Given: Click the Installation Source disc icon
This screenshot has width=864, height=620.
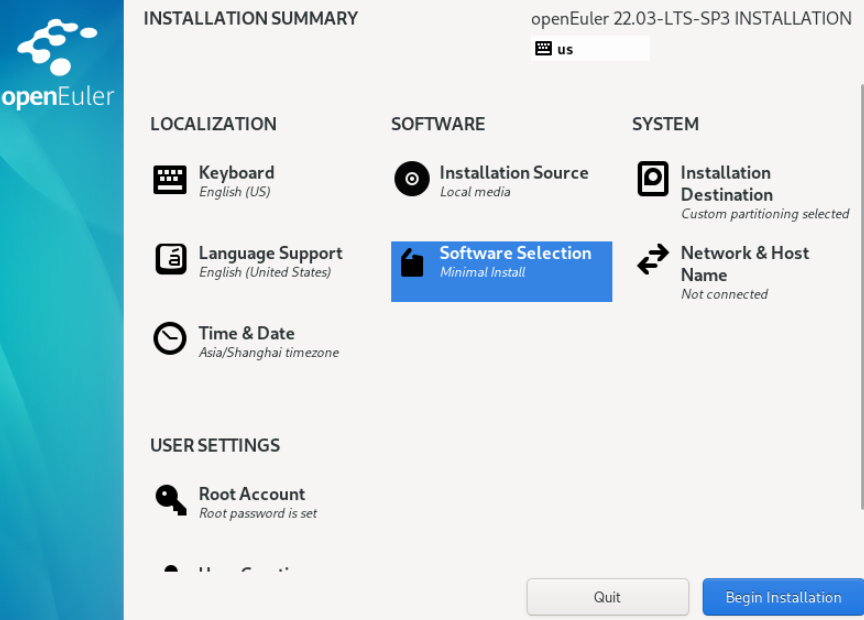Looking at the screenshot, I should 411,179.
